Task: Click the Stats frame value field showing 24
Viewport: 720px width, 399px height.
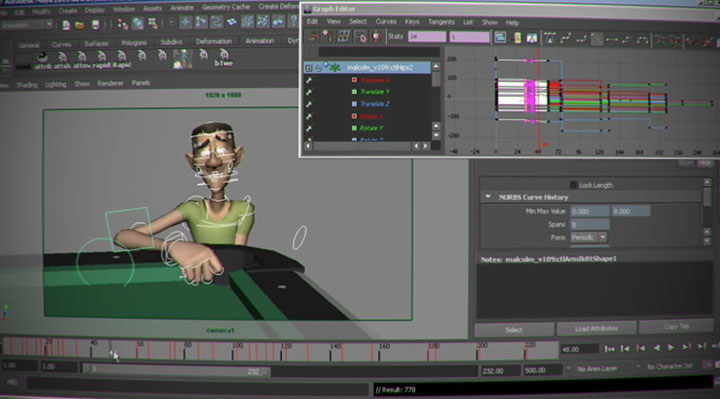Action: point(427,36)
